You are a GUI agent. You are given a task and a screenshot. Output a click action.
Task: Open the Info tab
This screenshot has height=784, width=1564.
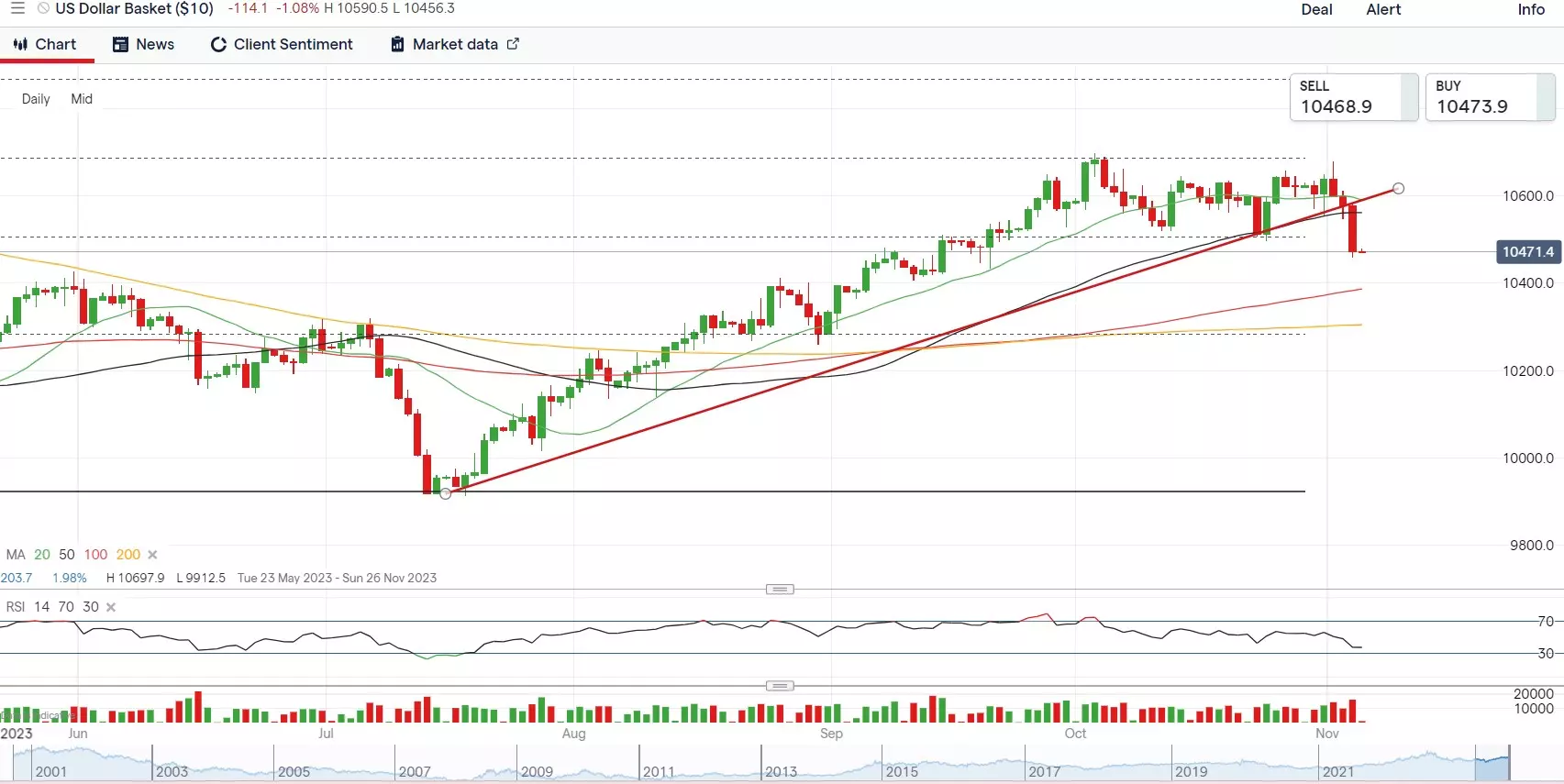pyautogui.click(x=1530, y=9)
